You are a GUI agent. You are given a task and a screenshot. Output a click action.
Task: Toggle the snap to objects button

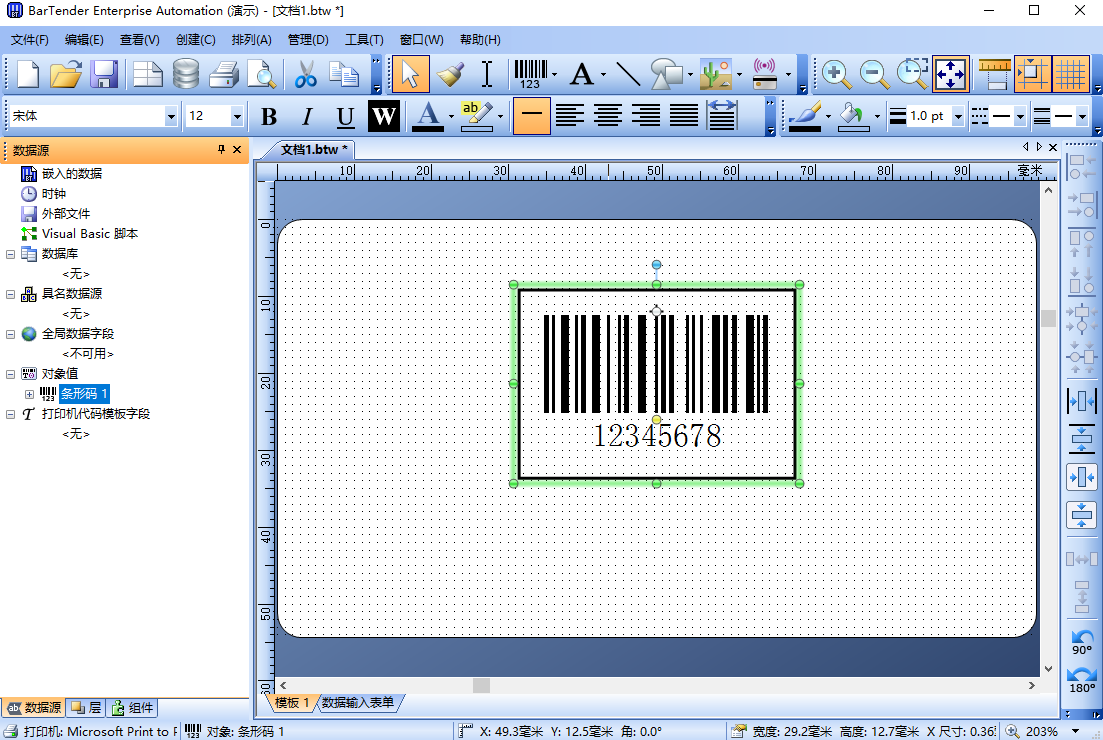pyautogui.click(x=1032, y=74)
